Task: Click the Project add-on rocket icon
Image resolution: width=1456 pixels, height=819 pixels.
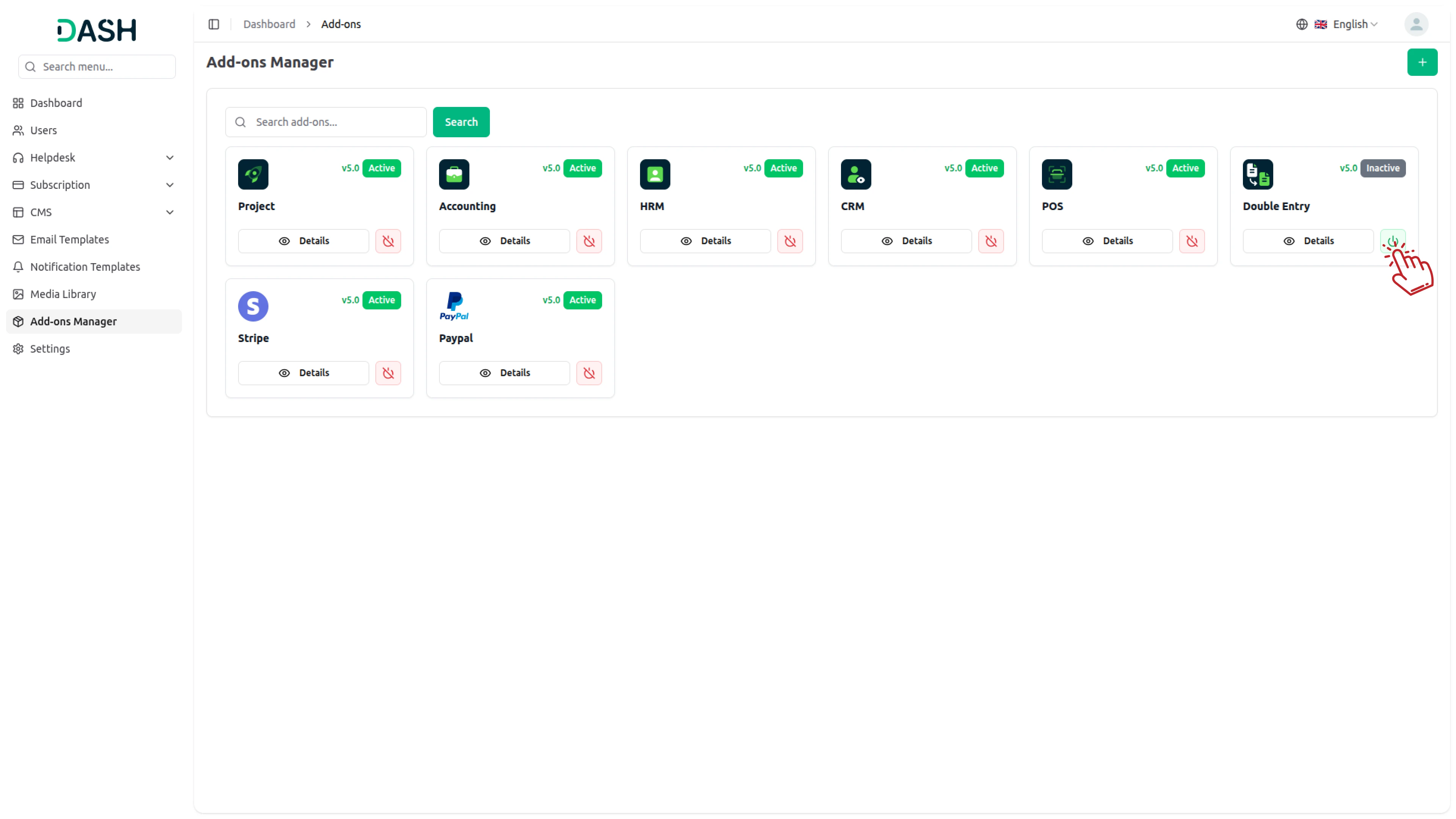Action: pyautogui.click(x=253, y=174)
